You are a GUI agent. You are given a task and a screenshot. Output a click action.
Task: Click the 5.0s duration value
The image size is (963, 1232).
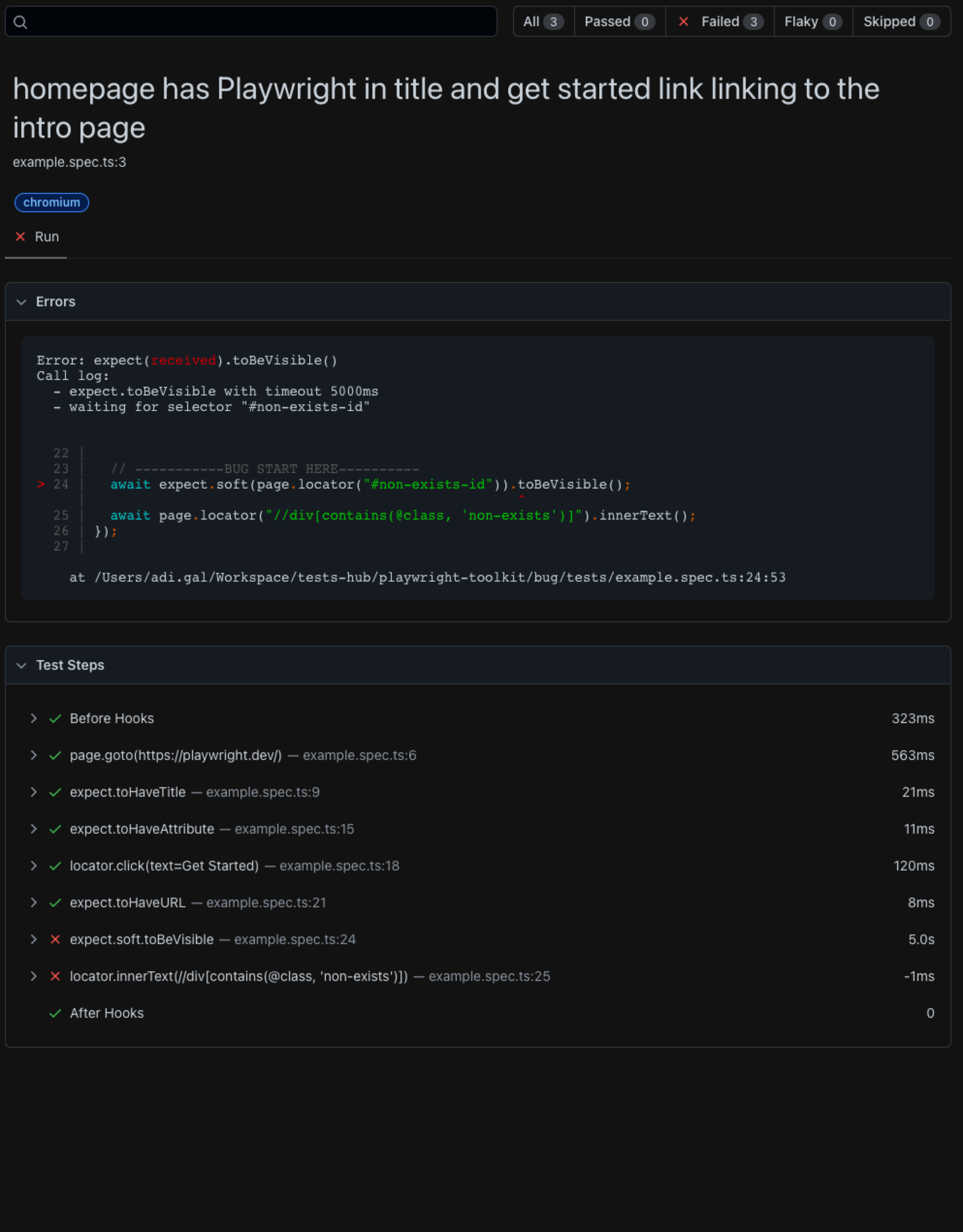pyautogui.click(x=921, y=939)
